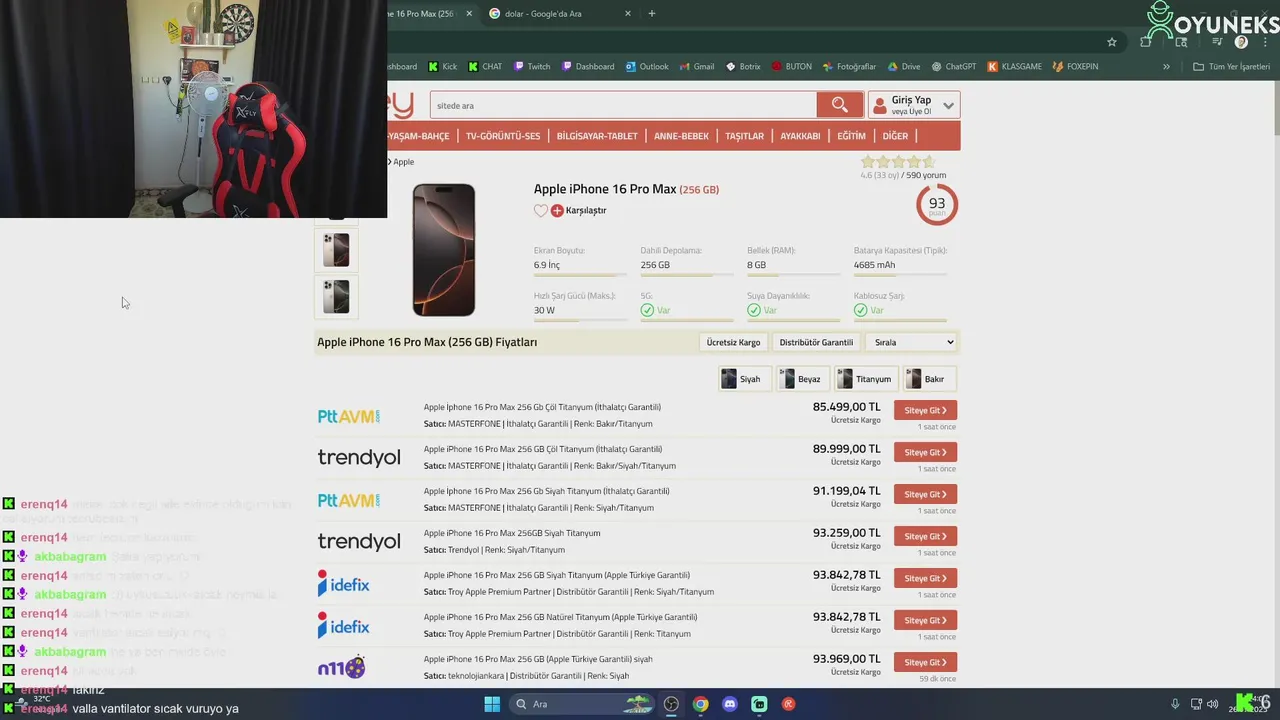Screen dimensions: 1280x720
Task: Open the KLASGAME bookmark
Action: click(x=1014, y=67)
